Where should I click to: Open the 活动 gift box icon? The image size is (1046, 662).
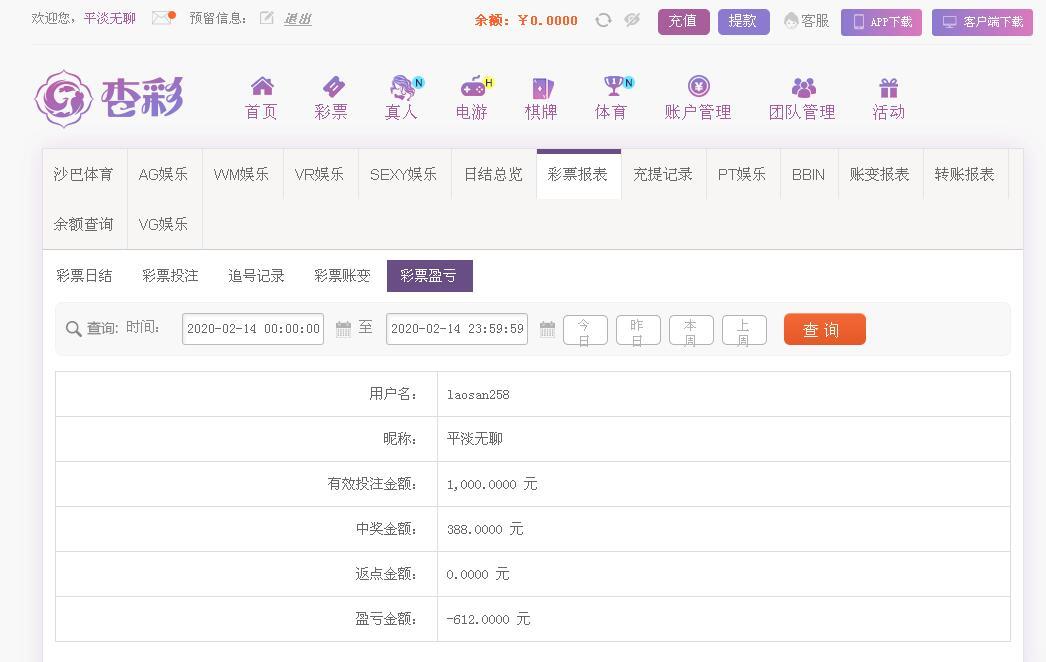[888, 87]
